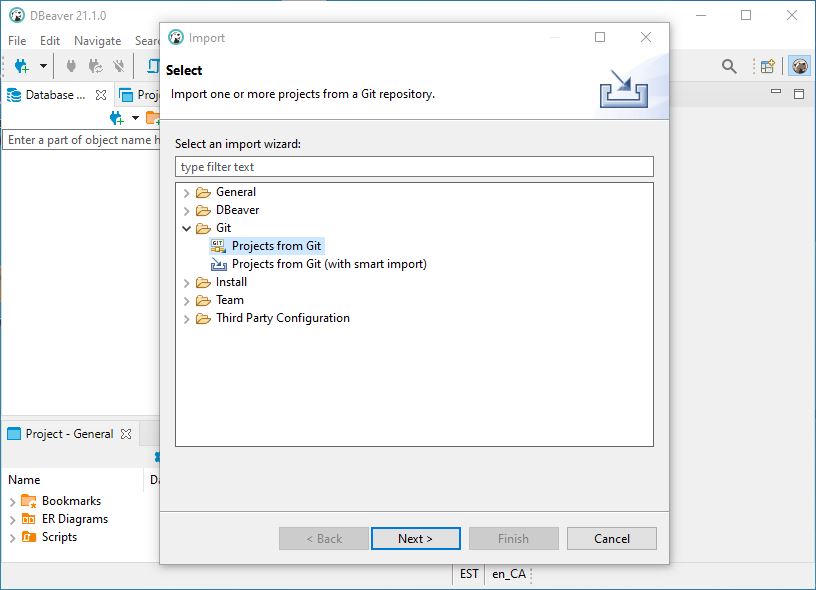This screenshot has height=590, width=816.
Task: Expand the Third Party Configuration category
Action: pyautogui.click(x=187, y=319)
